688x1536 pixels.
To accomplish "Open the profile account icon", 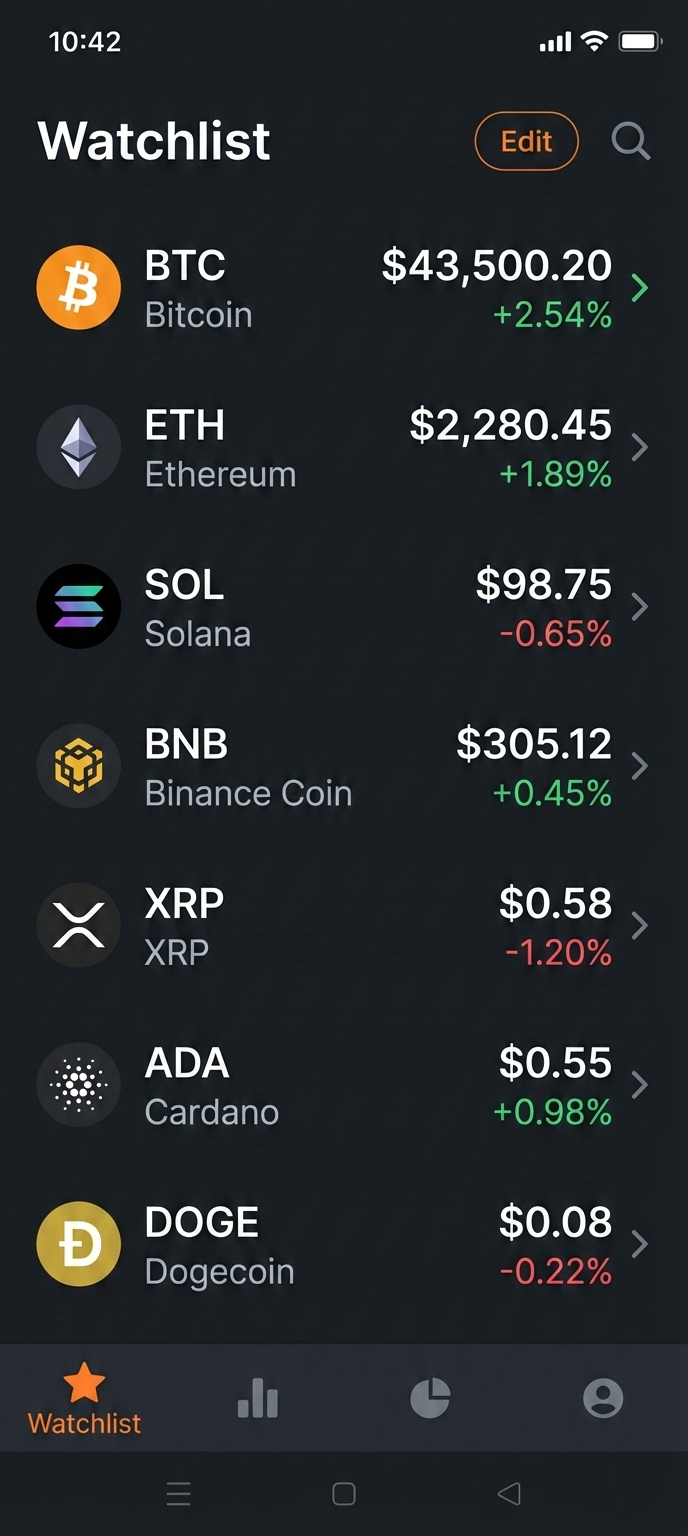I will point(602,1398).
